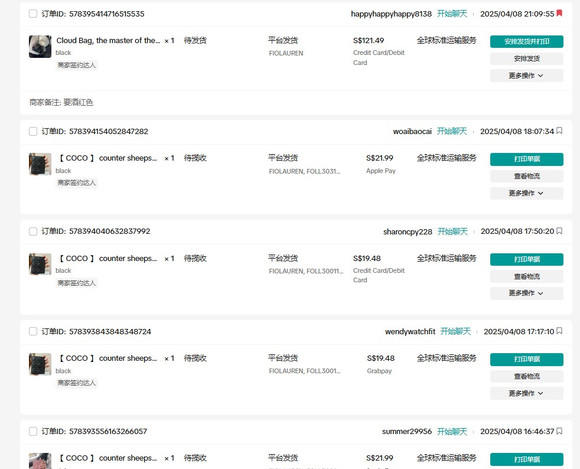Expand 更多操作 dropdown for sharoncpy228 order
The height and width of the screenshot is (469, 580).
tap(526, 293)
